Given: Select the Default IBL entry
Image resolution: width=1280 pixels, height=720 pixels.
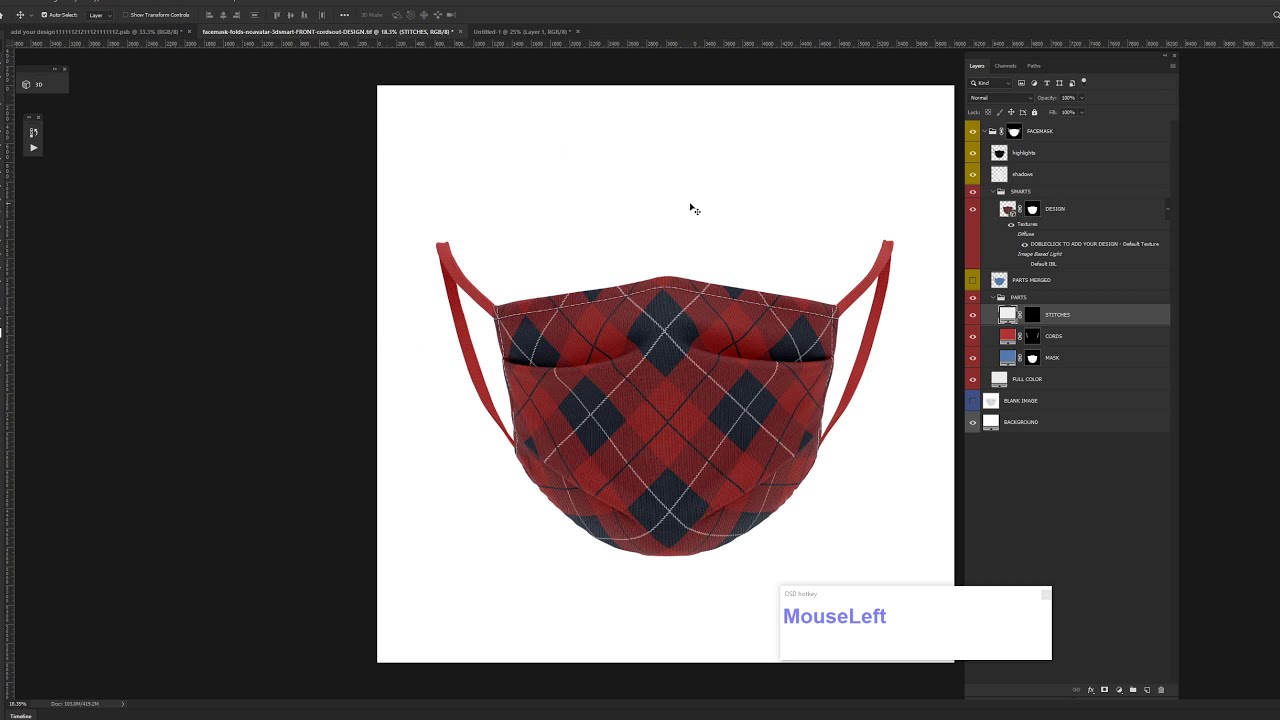Looking at the screenshot, I should tap(1043, 264).
